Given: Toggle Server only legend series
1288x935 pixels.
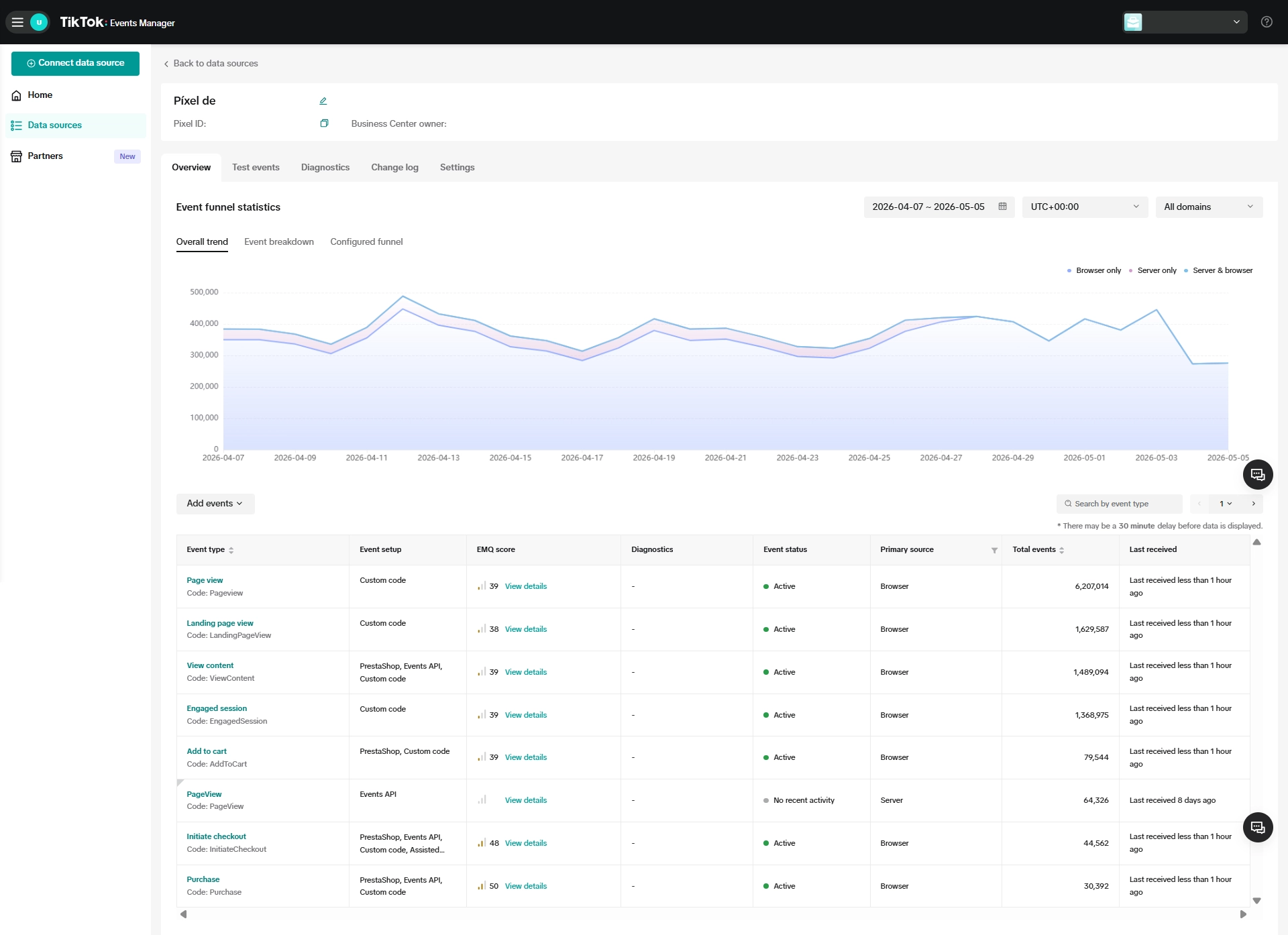Looking at the screenshot, I should click(1152, 271).
